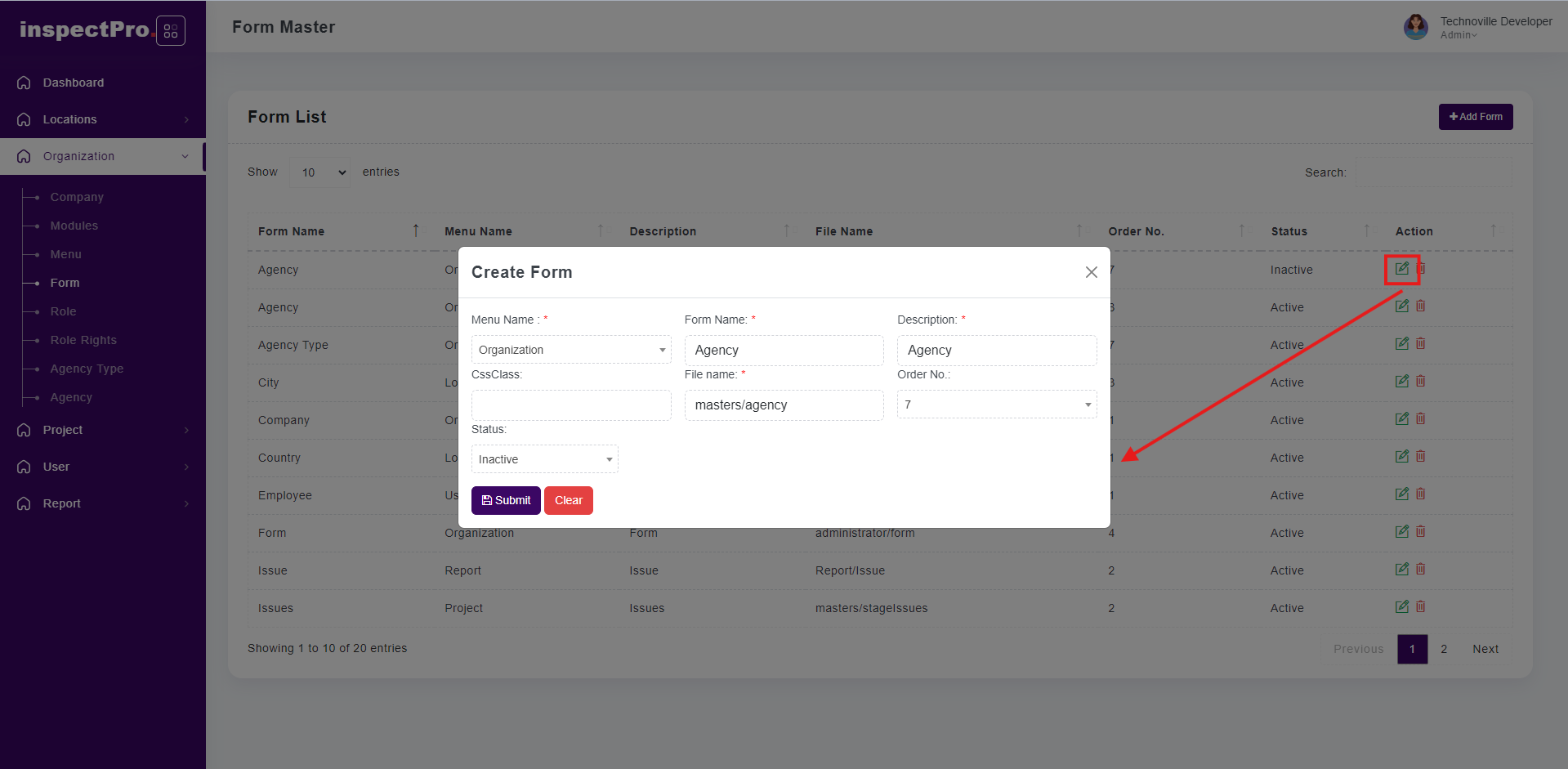Viewport: 1568px width, 769px height.
Task: Close the Create Form dialog
Action: [1091, 272]
